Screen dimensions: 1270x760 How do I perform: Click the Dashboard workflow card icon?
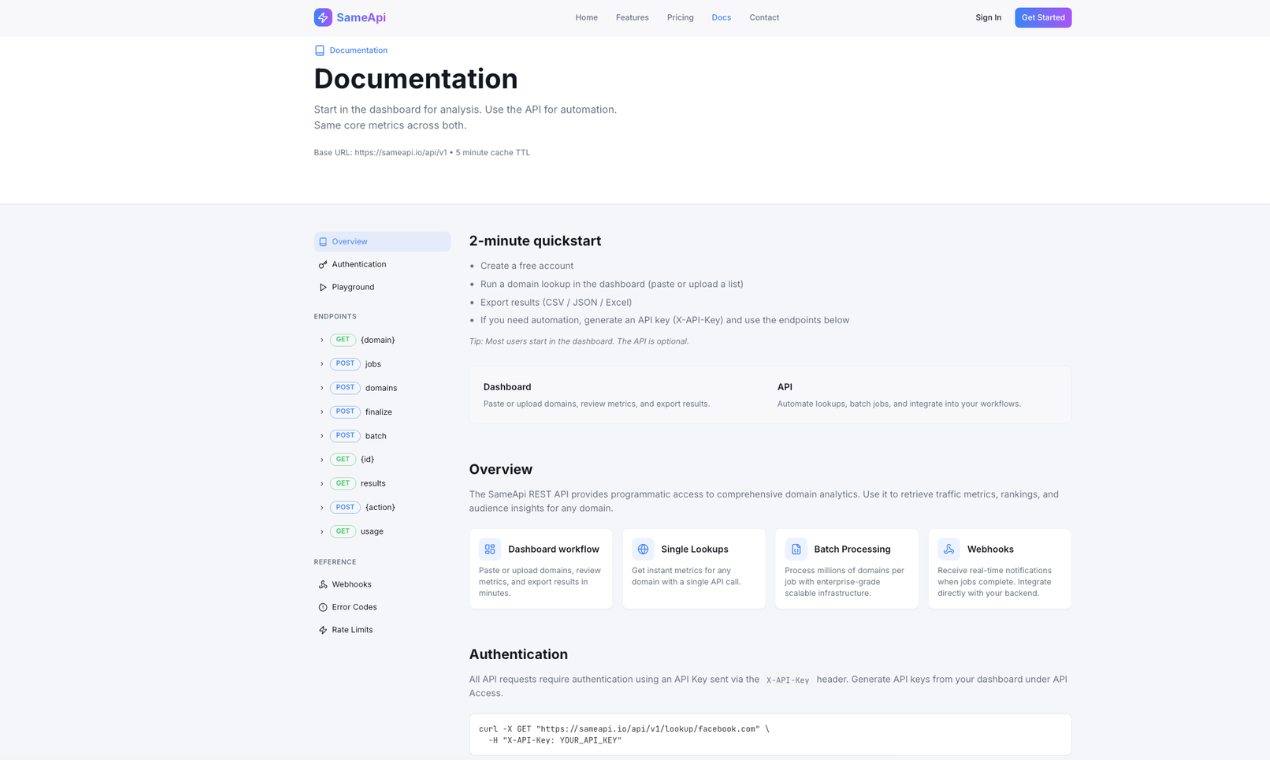[x=489, y=548]
